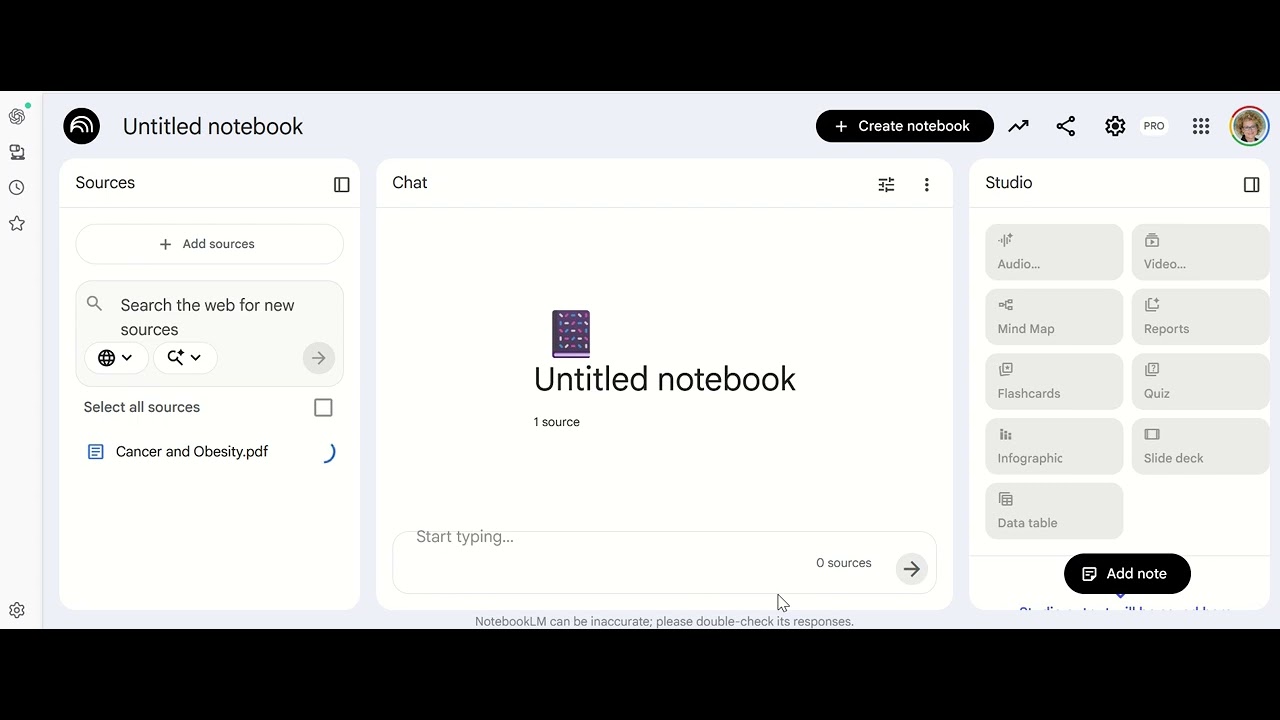
Task: Click Create notebook button
Action: [905, 126]
